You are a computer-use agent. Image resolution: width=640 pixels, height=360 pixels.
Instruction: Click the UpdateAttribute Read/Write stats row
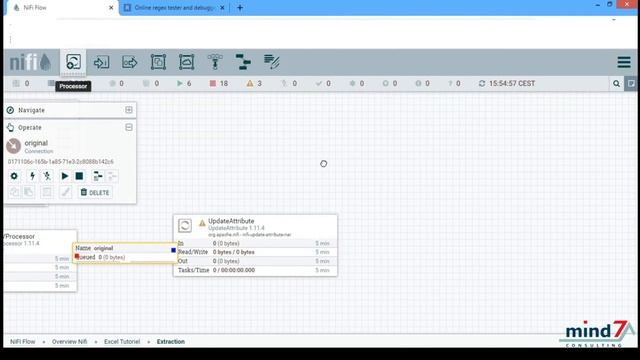(255, 252)
